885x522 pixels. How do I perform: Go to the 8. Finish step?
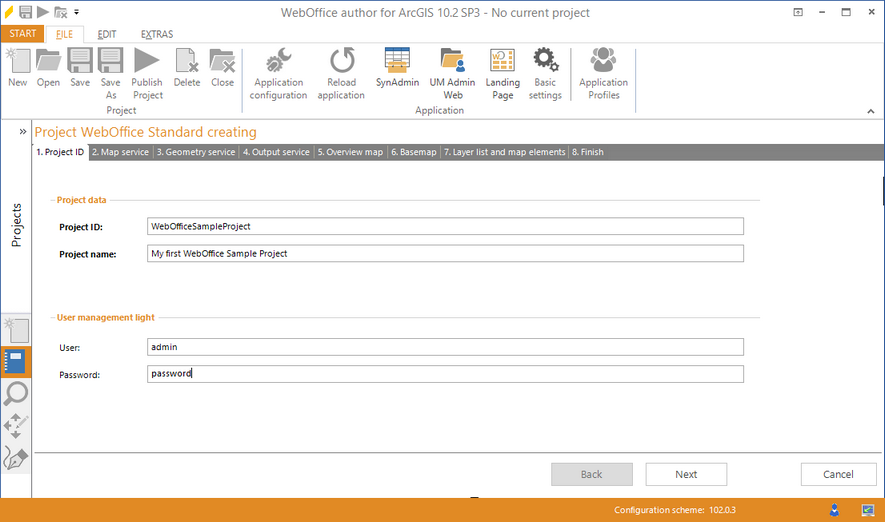(x=588, y=152)
